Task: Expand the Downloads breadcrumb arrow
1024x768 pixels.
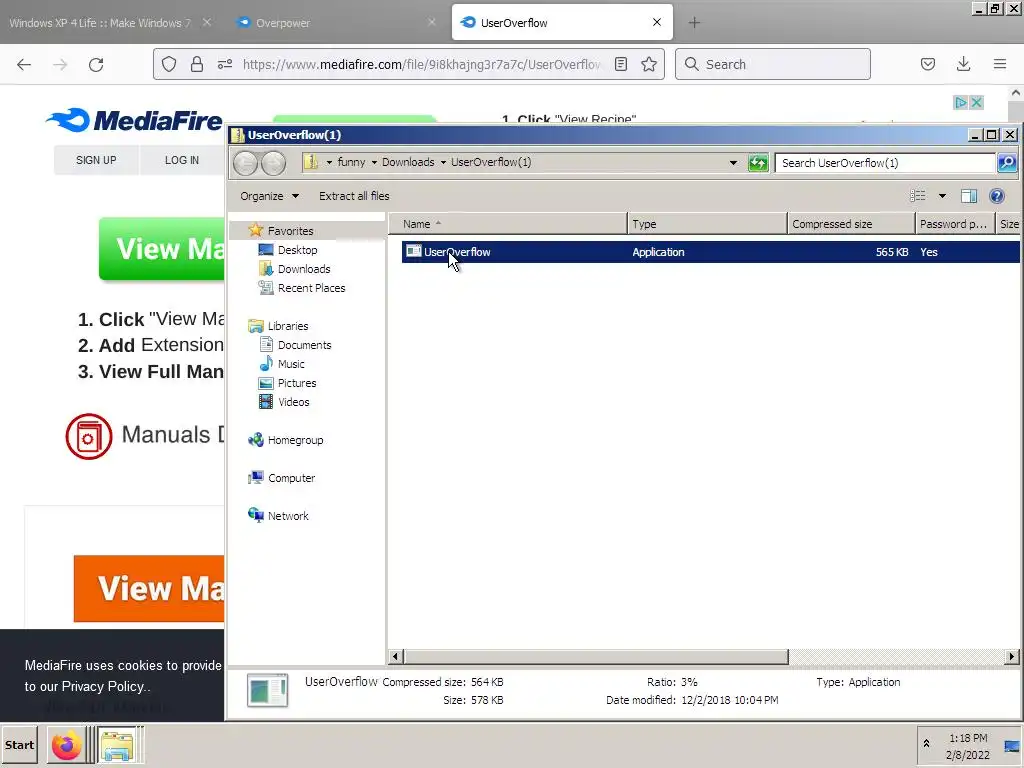Action: [374, 163]
